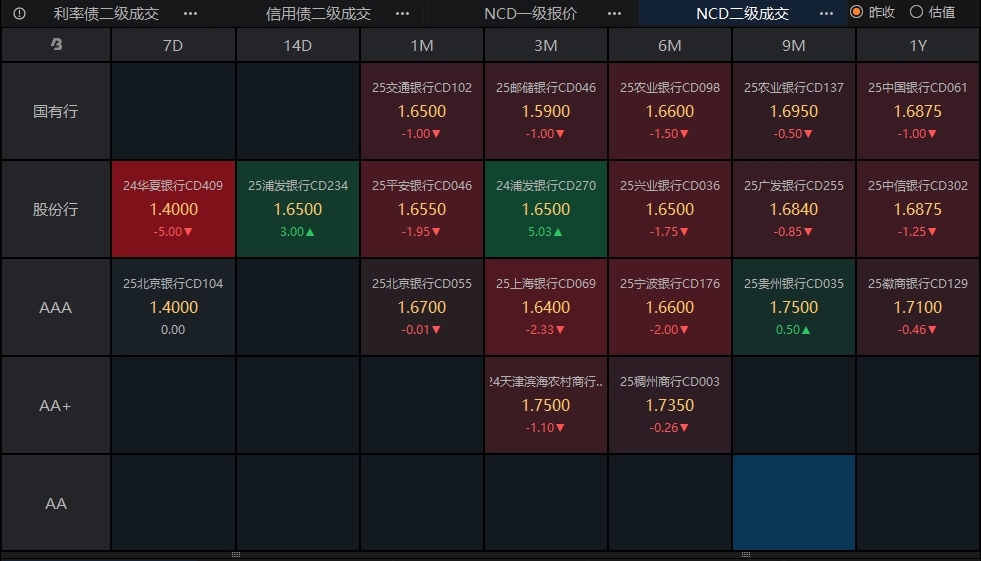
Task: Select the AAA row label
Action: click(56, 307)
